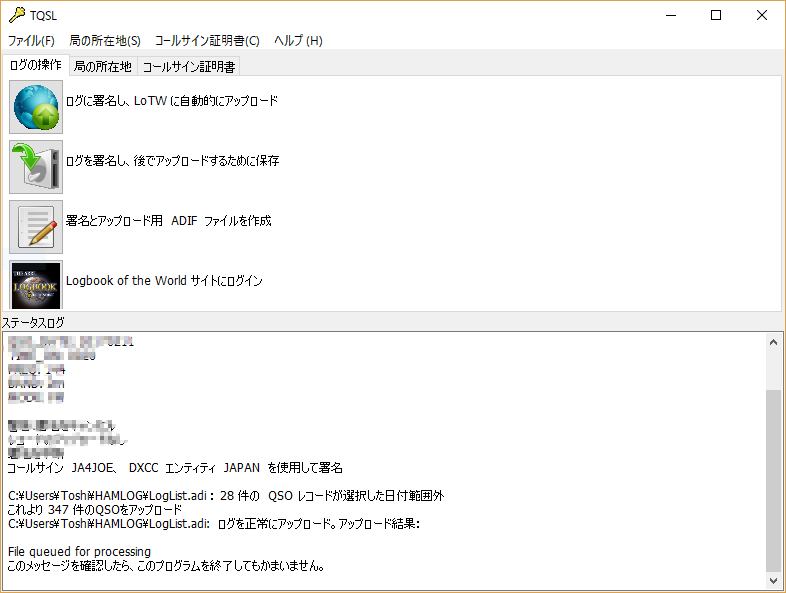Click the File queued for processing line
The height and width of the screenshot is (593, 786).
pyautogui.click(x=79, y=552)
